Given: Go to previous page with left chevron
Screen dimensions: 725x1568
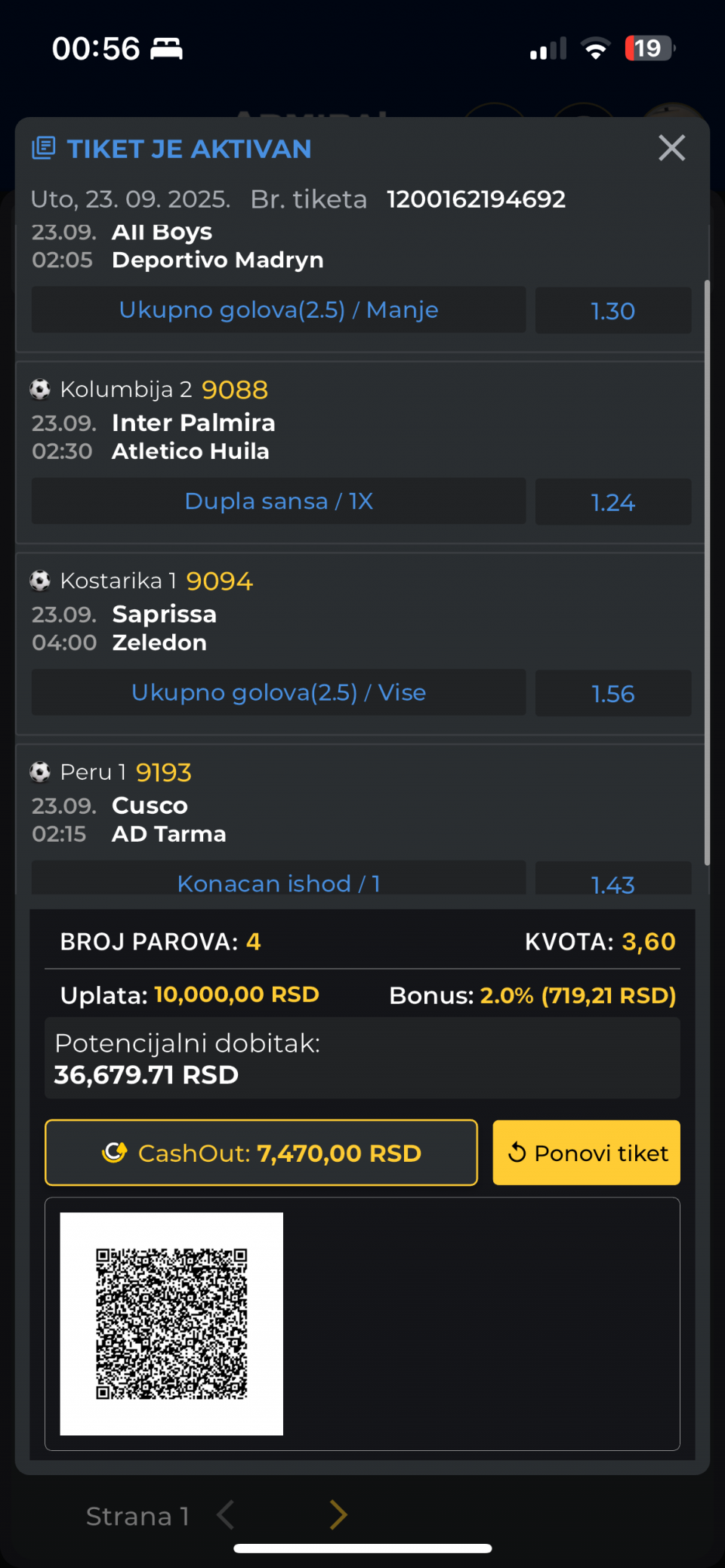Looking at the screenshot, I should click(226, 1515).
